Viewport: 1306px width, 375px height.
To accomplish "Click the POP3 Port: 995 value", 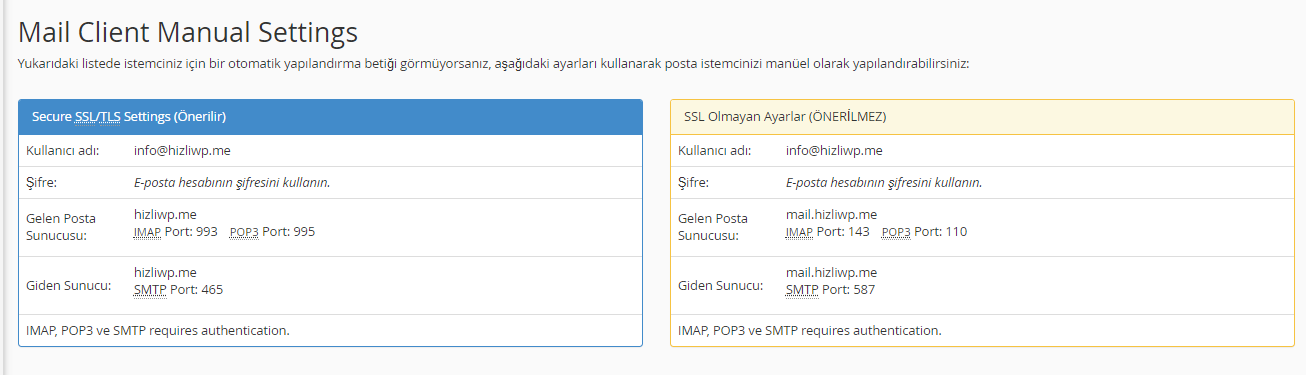I will pyautogui.click(x=272, y=232).
